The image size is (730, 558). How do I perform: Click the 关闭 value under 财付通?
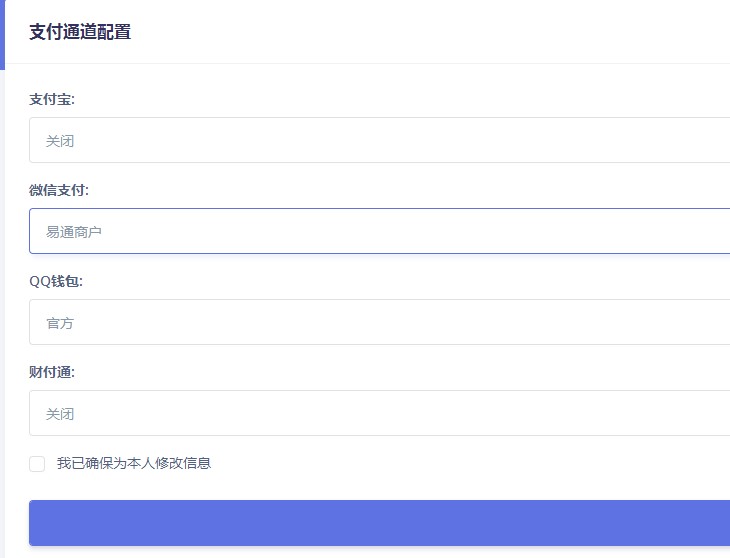pos(60,414)
